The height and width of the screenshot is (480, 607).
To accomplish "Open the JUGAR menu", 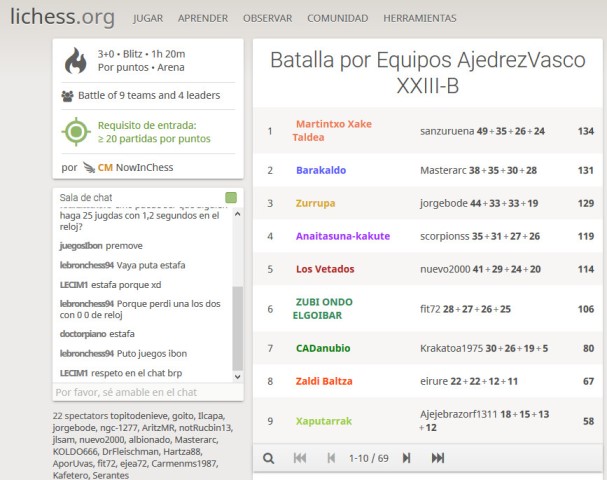I will point(148,18).
